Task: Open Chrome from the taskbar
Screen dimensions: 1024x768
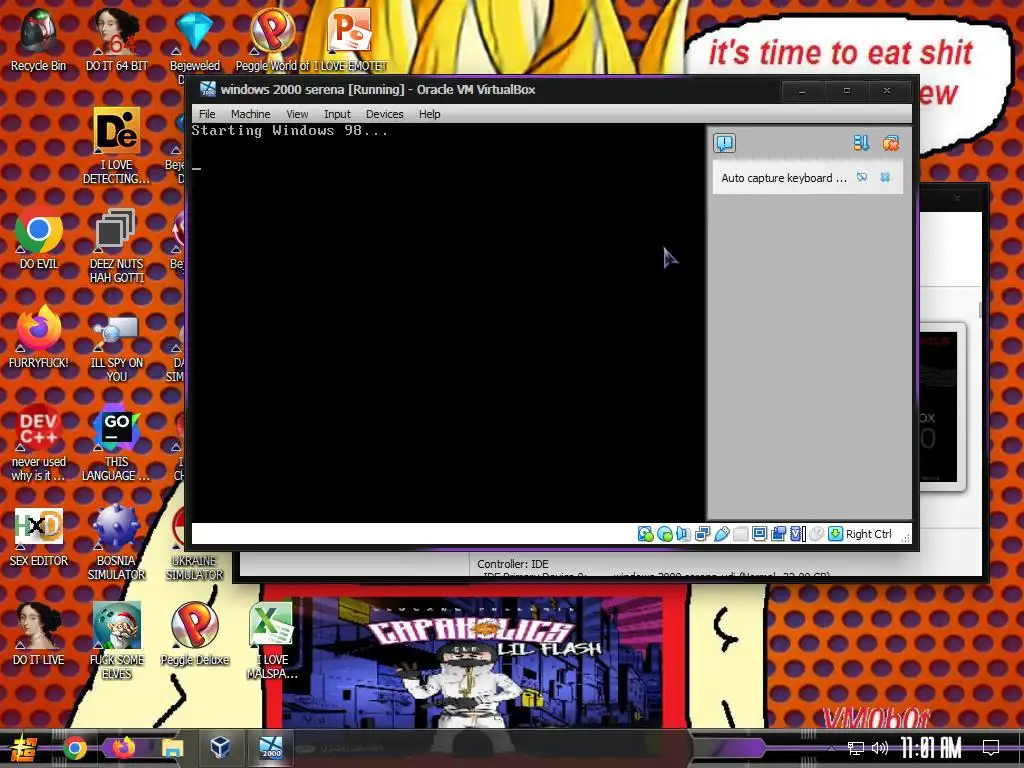Action: coord(74,748)
